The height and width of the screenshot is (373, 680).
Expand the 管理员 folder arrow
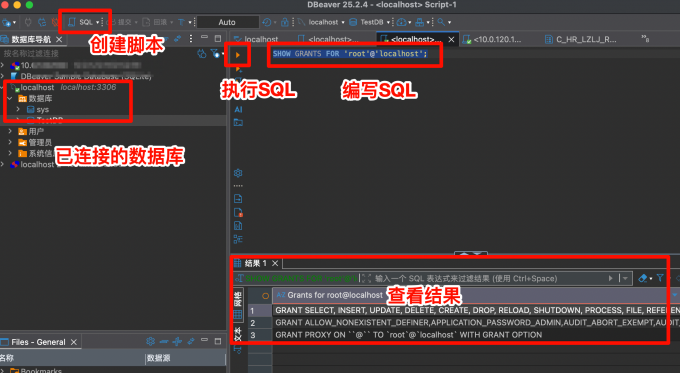tap(10, 142)
